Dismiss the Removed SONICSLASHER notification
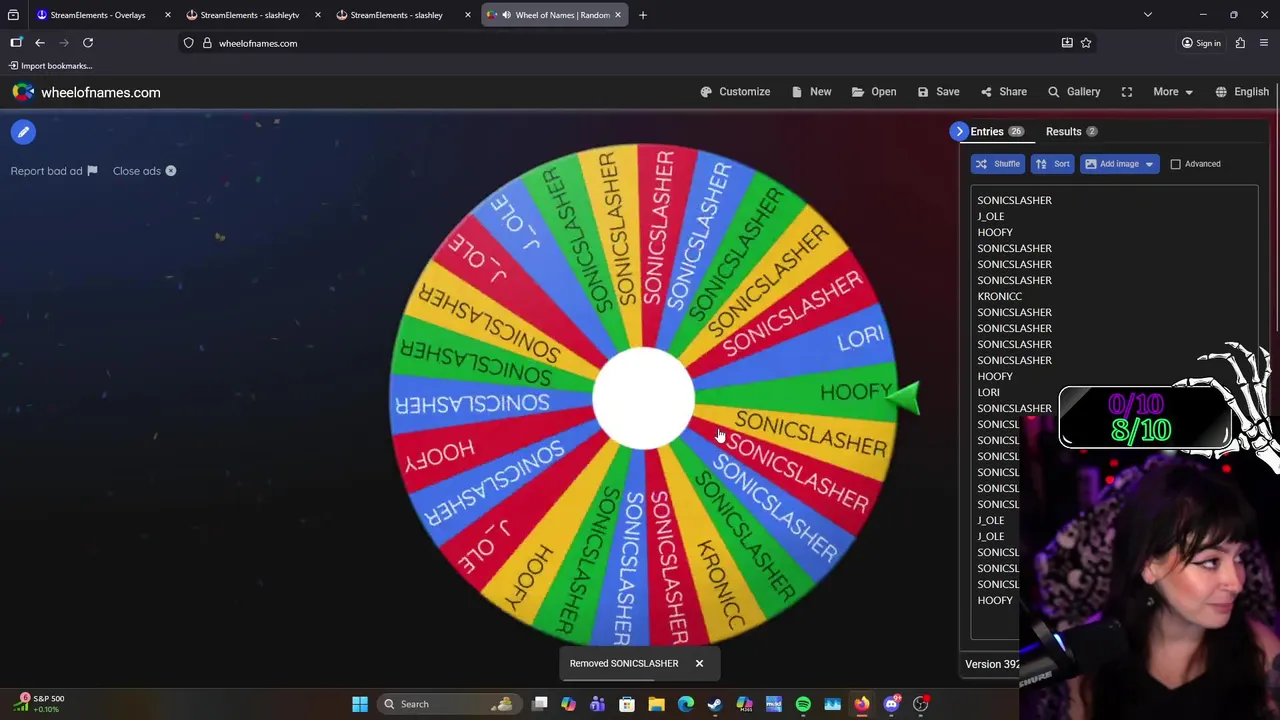 click(699, 663)
